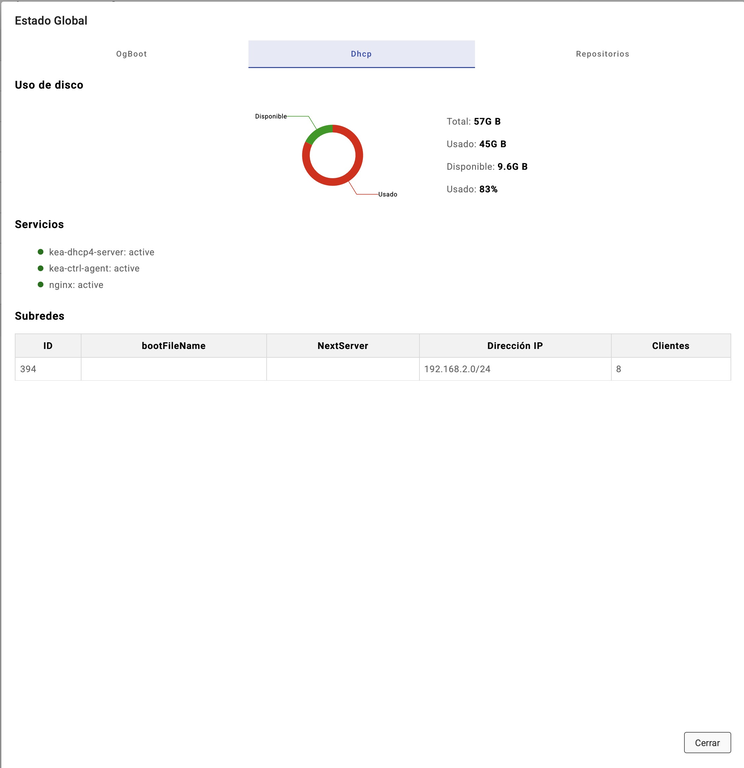Select subnet row with ID 394
The width and height of the screenshot is (744, 768).
pos(48,369)
